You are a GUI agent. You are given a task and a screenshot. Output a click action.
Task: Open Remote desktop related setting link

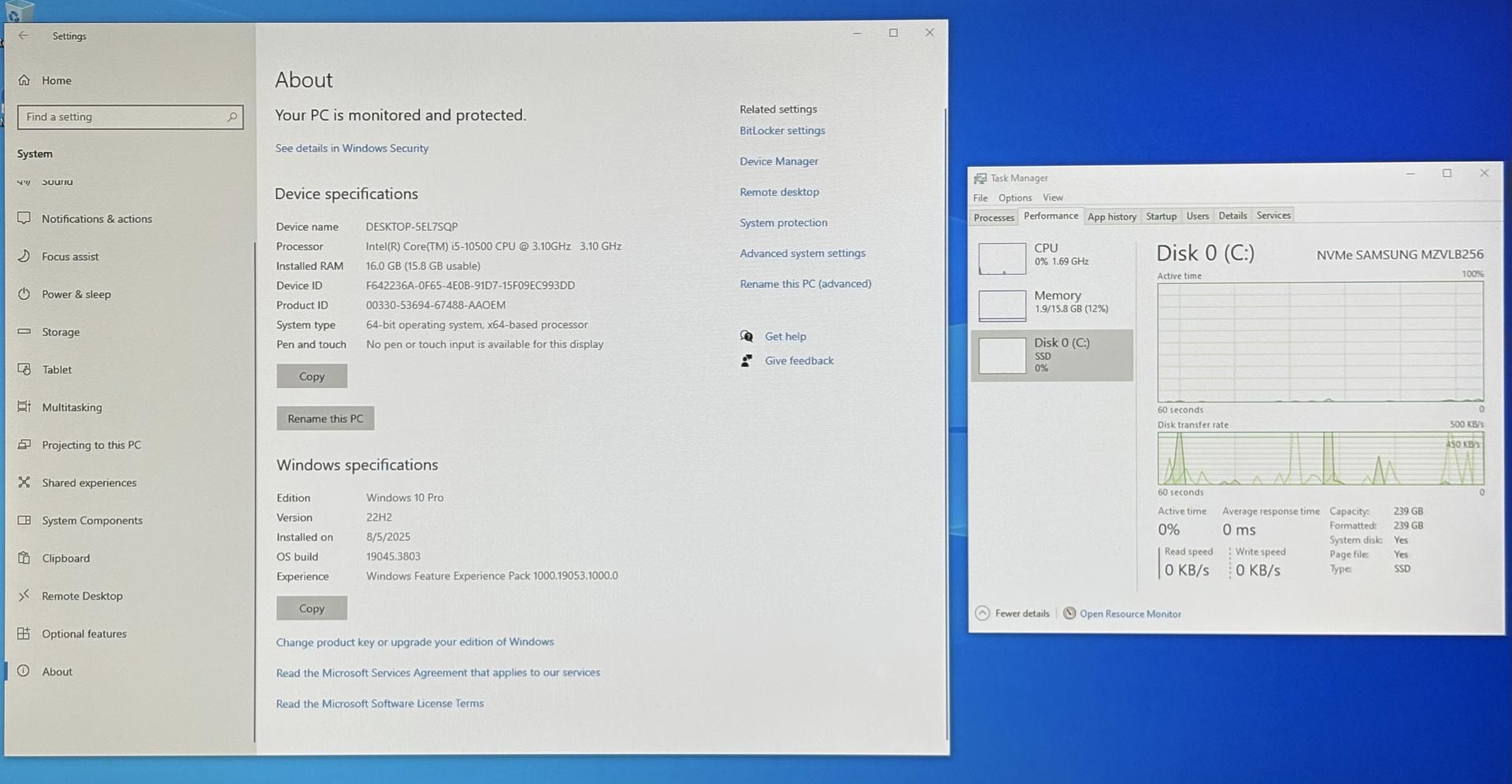(x=779, y=192)
